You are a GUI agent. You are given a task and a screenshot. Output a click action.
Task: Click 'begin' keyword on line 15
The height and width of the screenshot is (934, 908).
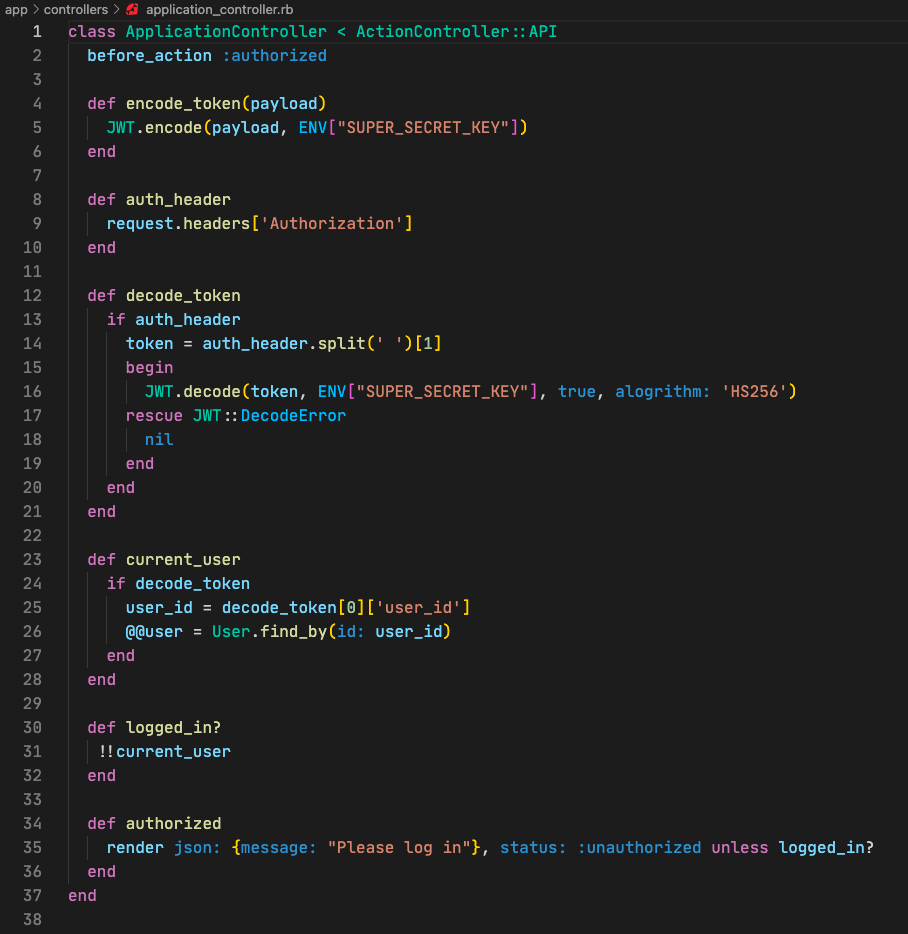pyautogui.click(x=150, y=368)
